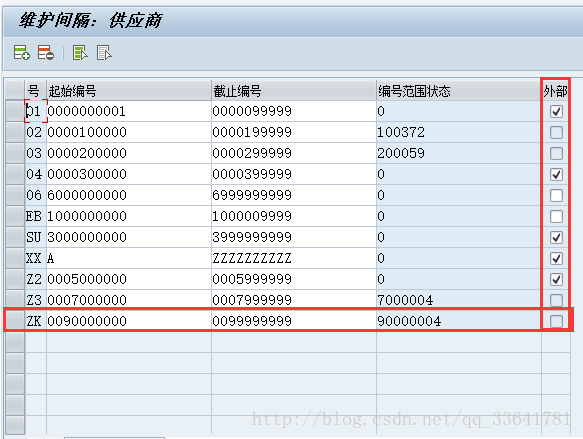Click the 号 column header

tap(35, 91)
